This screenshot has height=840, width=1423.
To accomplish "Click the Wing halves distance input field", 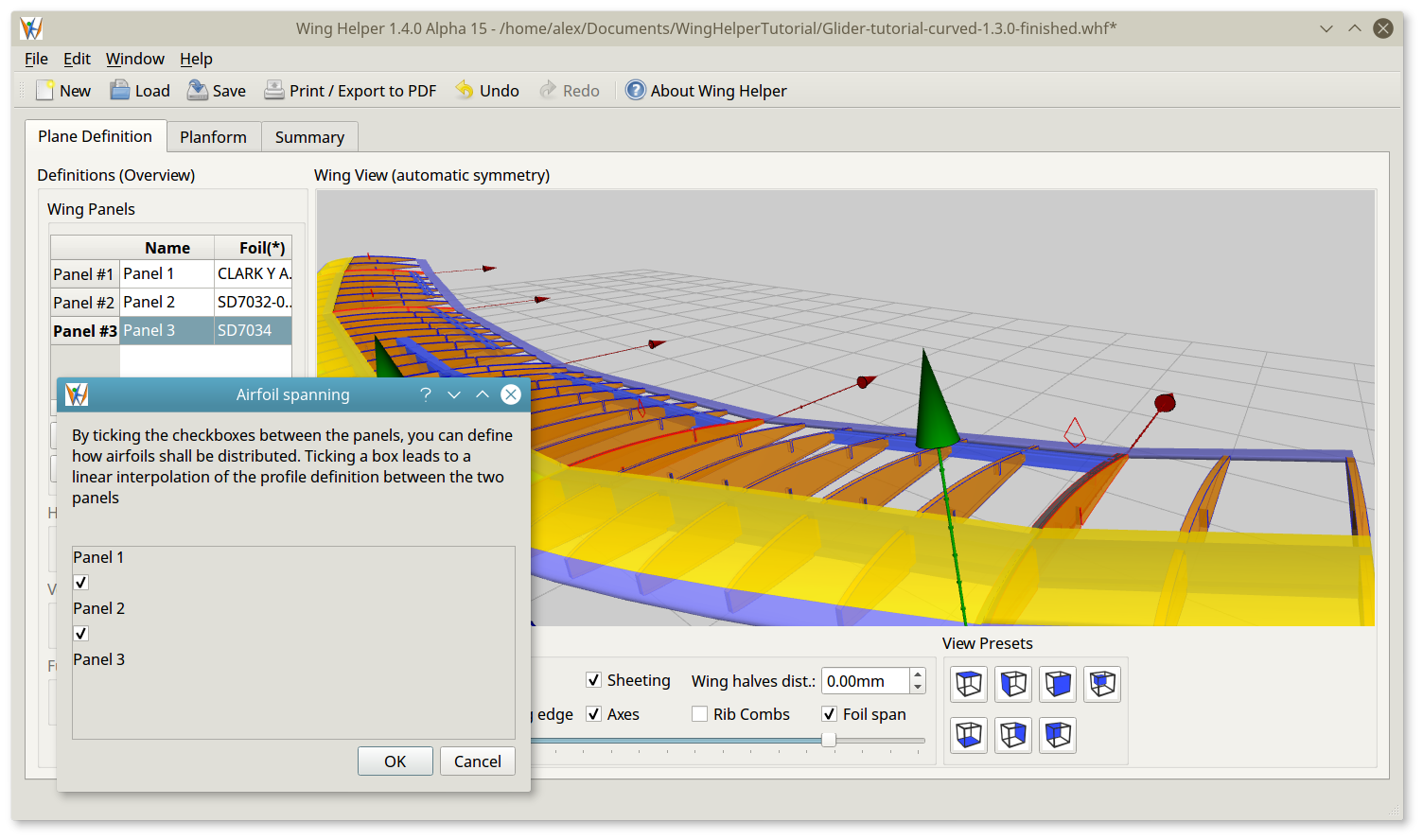I will 864,680.
